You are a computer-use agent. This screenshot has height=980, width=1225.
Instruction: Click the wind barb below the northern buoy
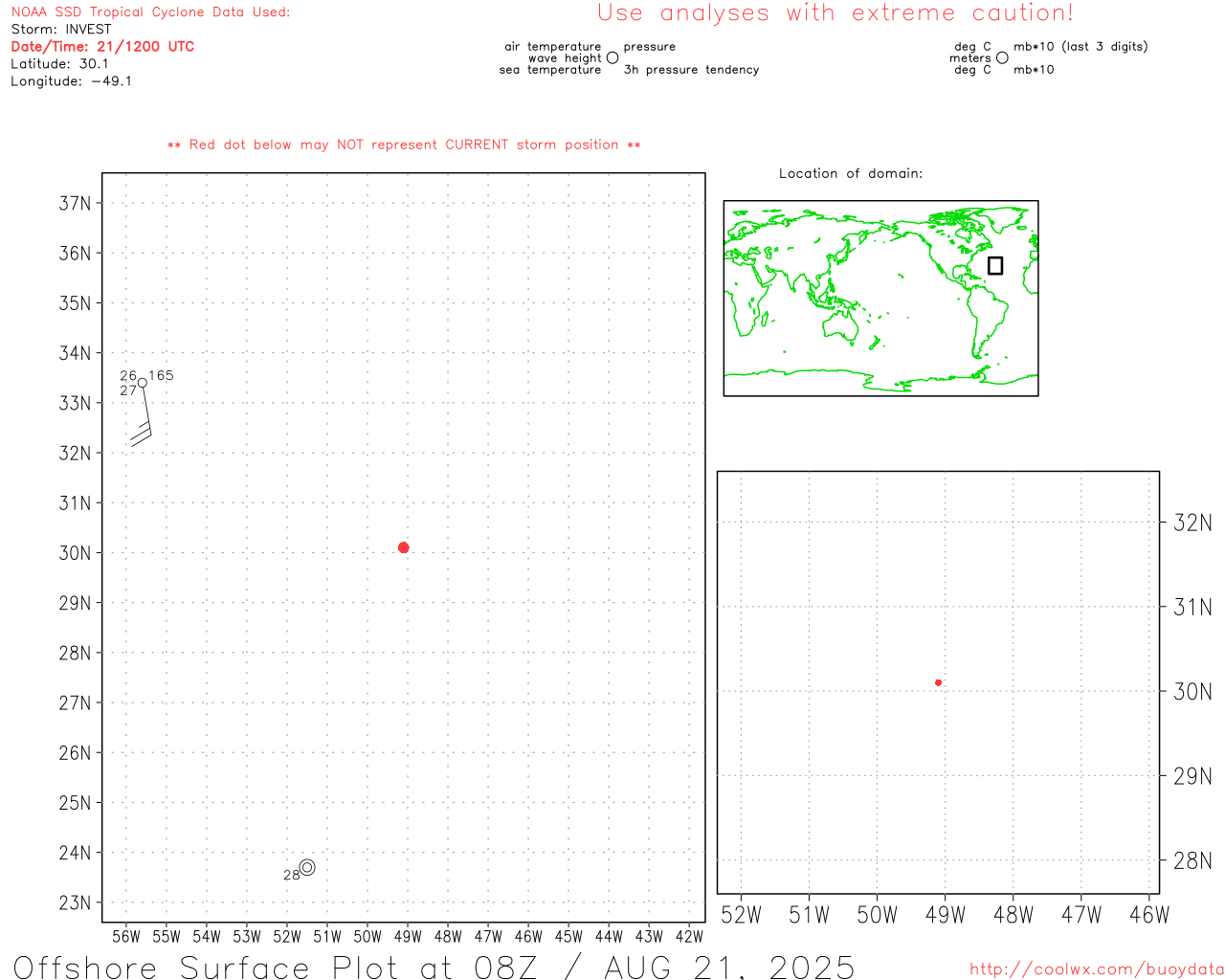142,417
